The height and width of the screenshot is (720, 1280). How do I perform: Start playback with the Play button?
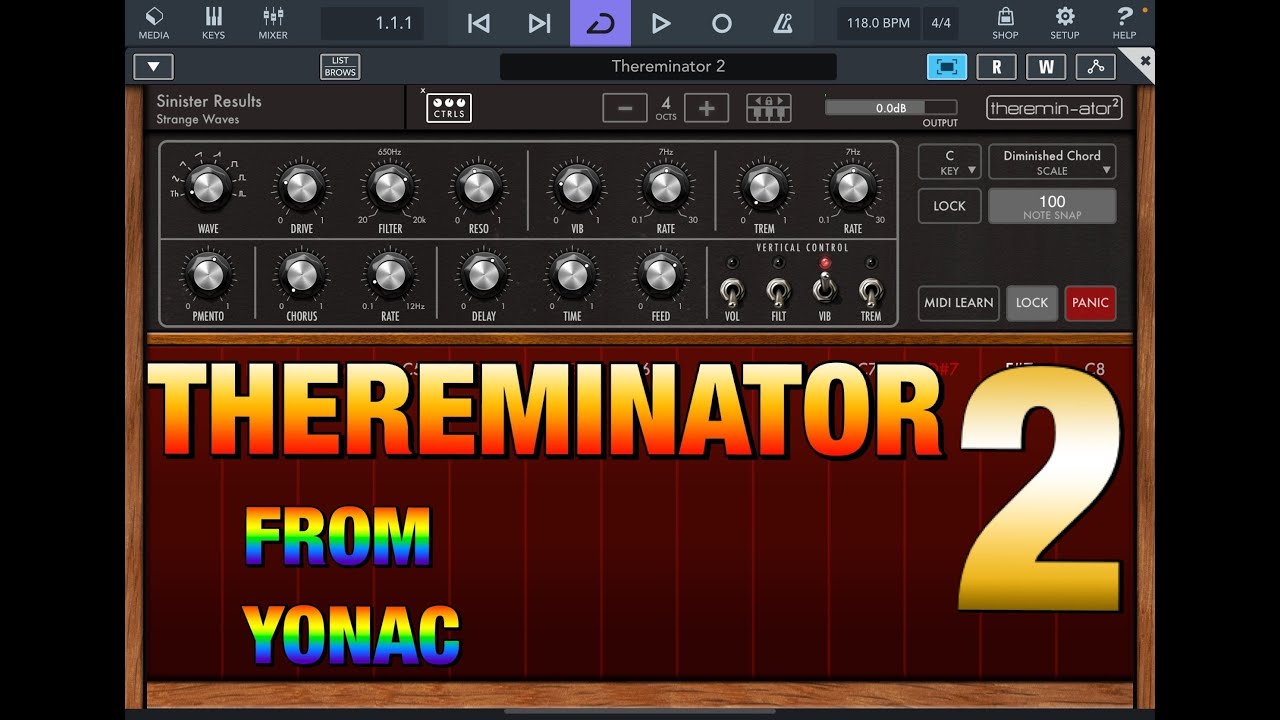click(660, 23)
